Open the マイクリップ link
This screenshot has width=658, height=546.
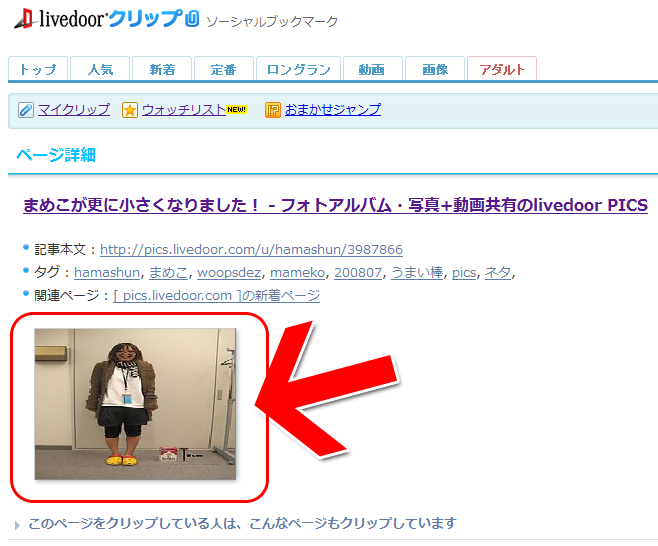[x=74, y=110]
